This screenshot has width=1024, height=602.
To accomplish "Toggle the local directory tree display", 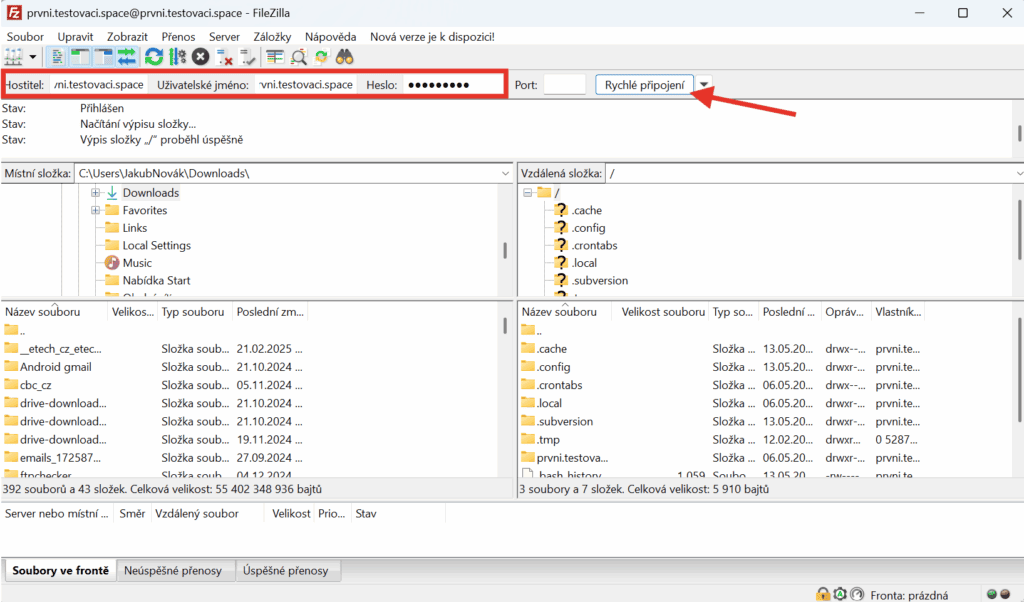I will point(80,57).
